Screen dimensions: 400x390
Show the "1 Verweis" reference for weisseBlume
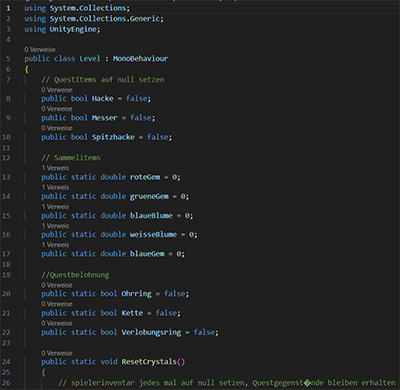click(x=55, y=226)
